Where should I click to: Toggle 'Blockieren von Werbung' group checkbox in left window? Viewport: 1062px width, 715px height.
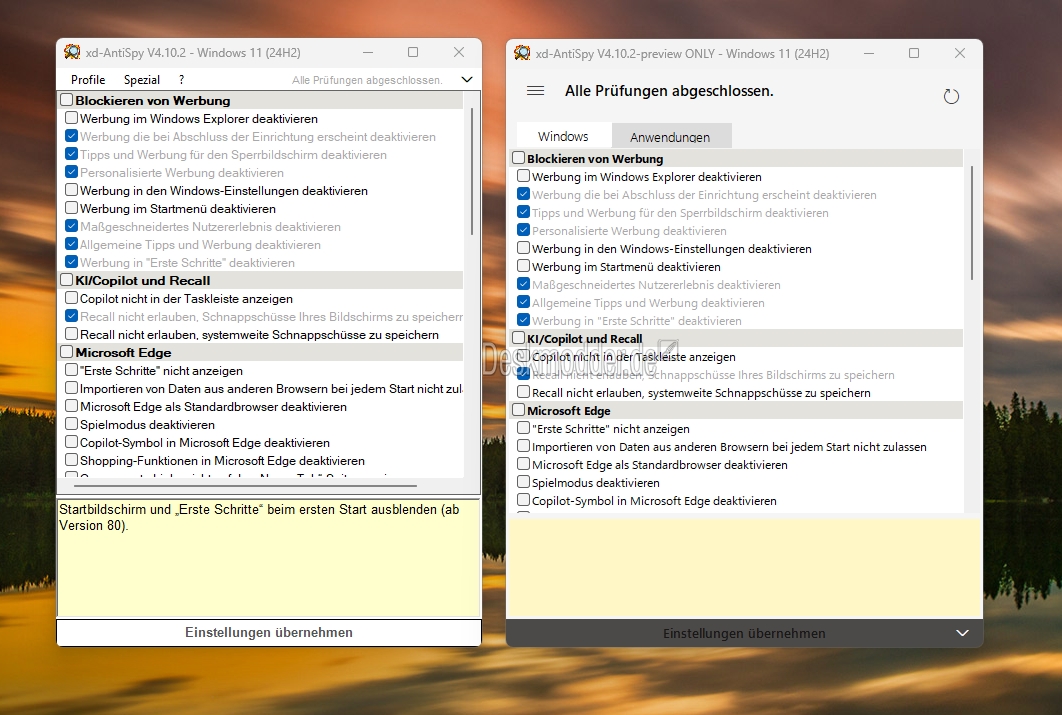pyautogui.click(x=66, y=100)
